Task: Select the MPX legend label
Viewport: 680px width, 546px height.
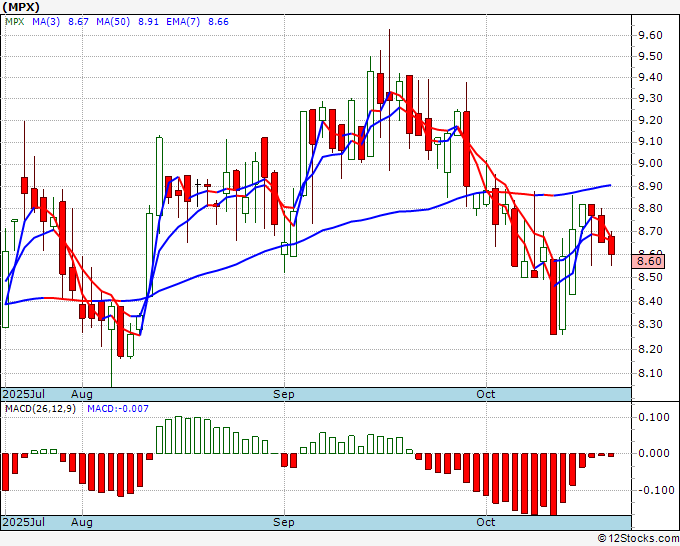Action: [15, 22]
